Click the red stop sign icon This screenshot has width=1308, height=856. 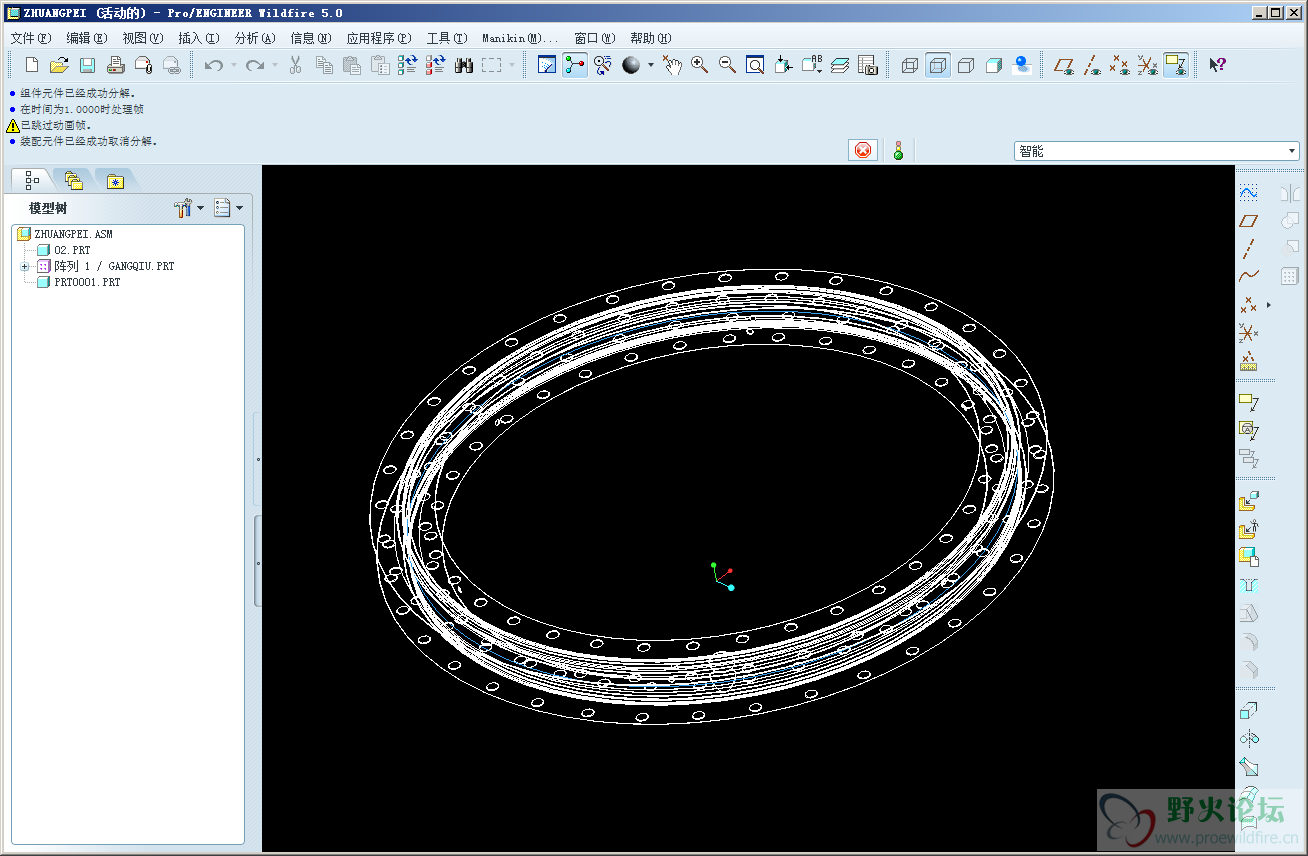[862, 150]
